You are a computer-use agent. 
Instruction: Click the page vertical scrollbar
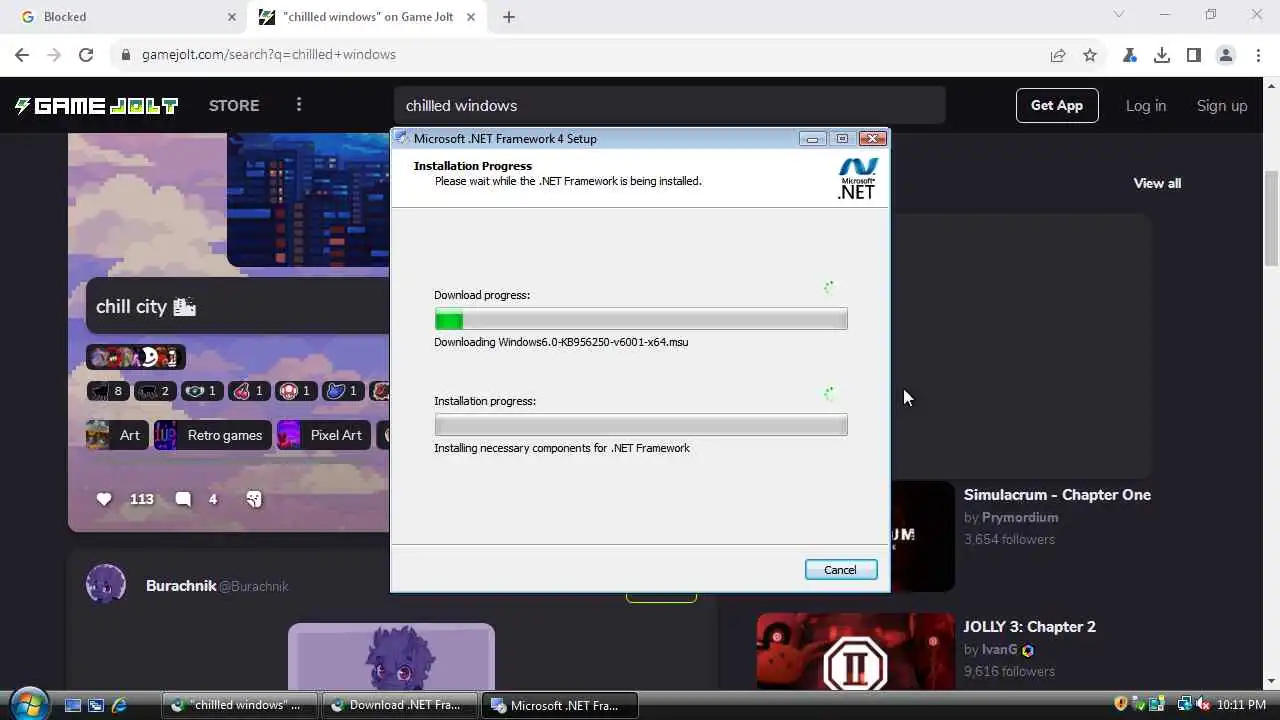pos(1271,218)
